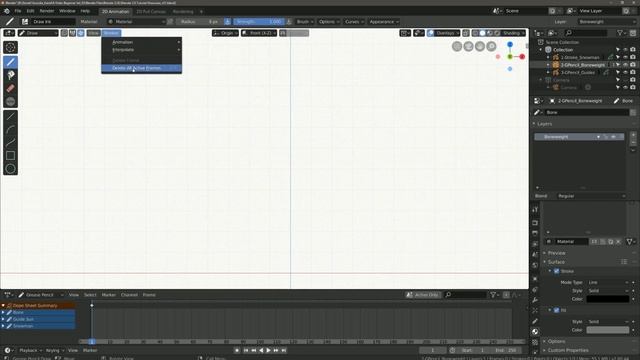The image size is (640, 360).
Task: Click the Radius value field
Action: click(199, 22)
